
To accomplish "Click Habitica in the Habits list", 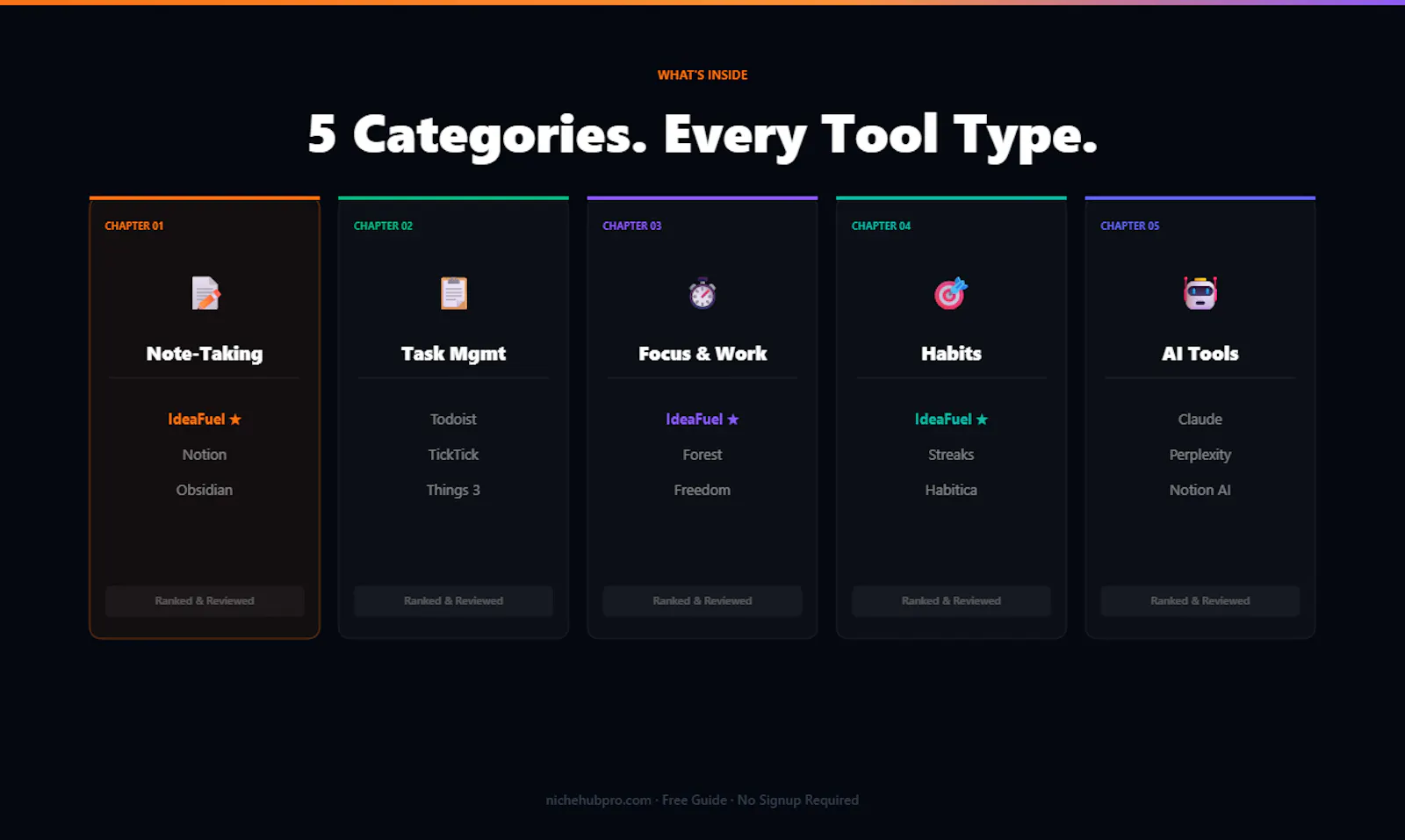I will [x=951, y=490].
